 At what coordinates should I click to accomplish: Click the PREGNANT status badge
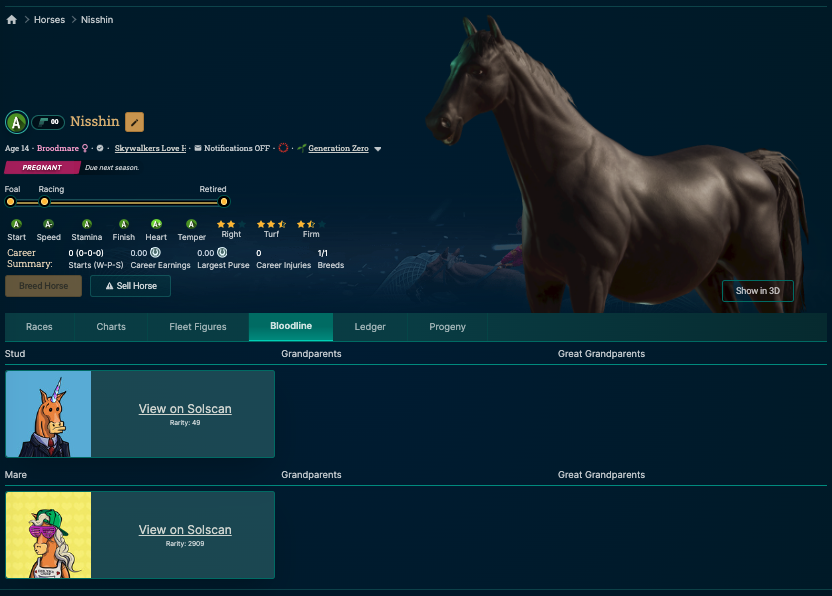click(42, 167)
